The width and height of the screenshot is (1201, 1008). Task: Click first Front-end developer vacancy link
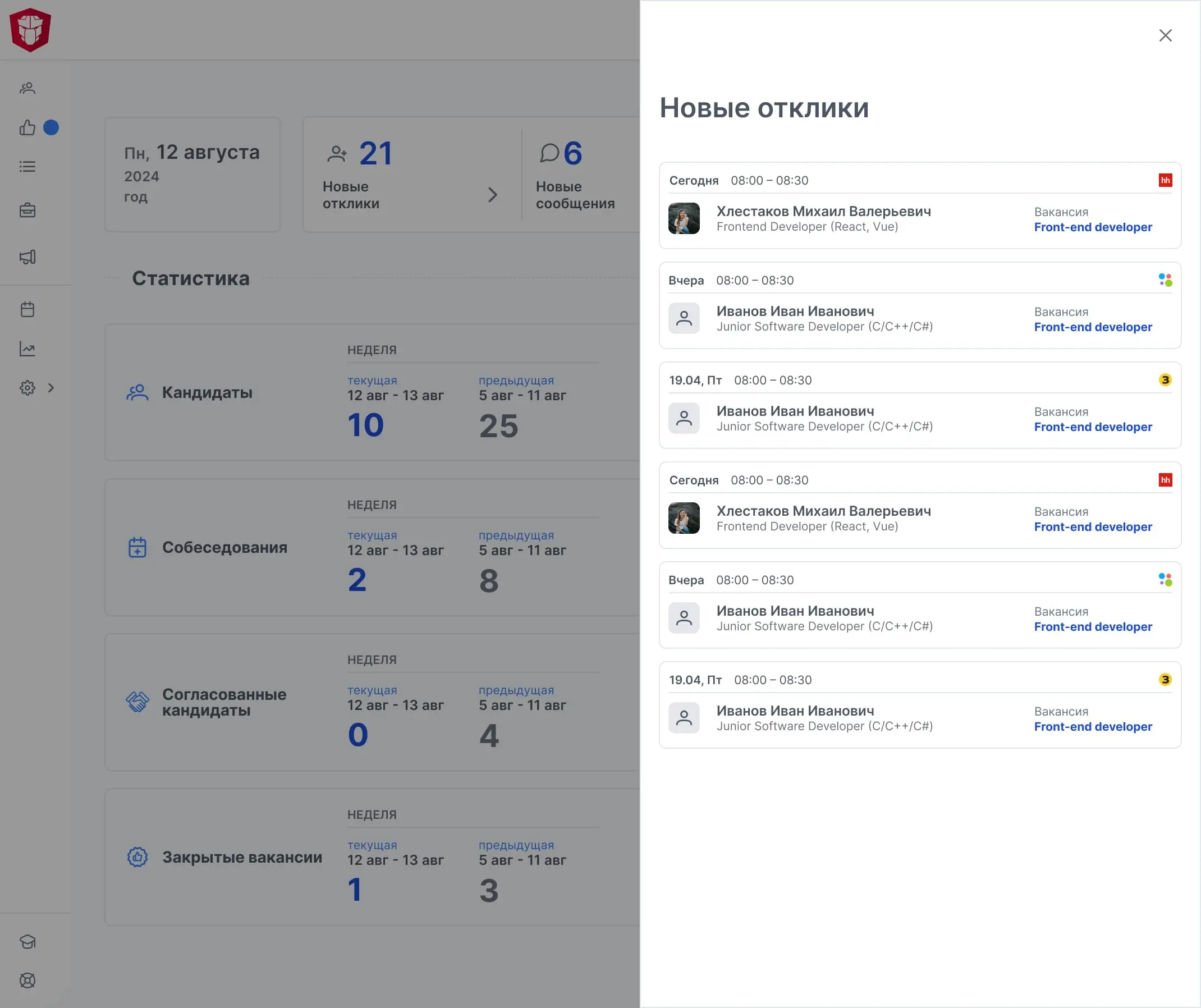tap(1092, 227)
